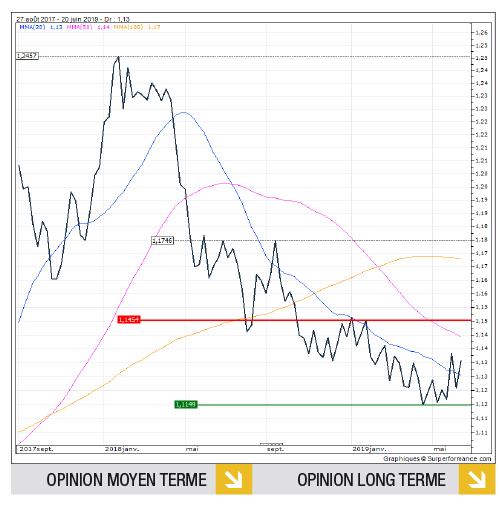Click the 2017sept. axis label
This screenshot has width=500, height=520.
(x=36, y=449)
